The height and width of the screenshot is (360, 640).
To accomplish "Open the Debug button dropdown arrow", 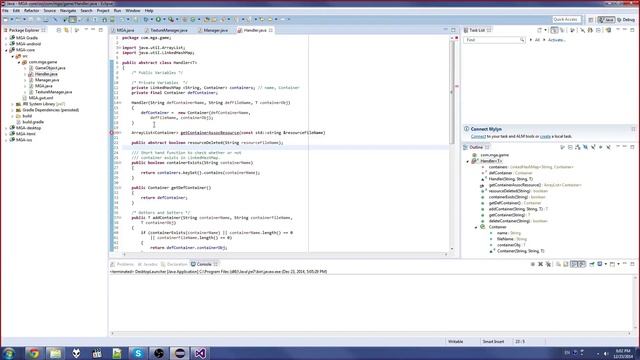I will 151,19.
